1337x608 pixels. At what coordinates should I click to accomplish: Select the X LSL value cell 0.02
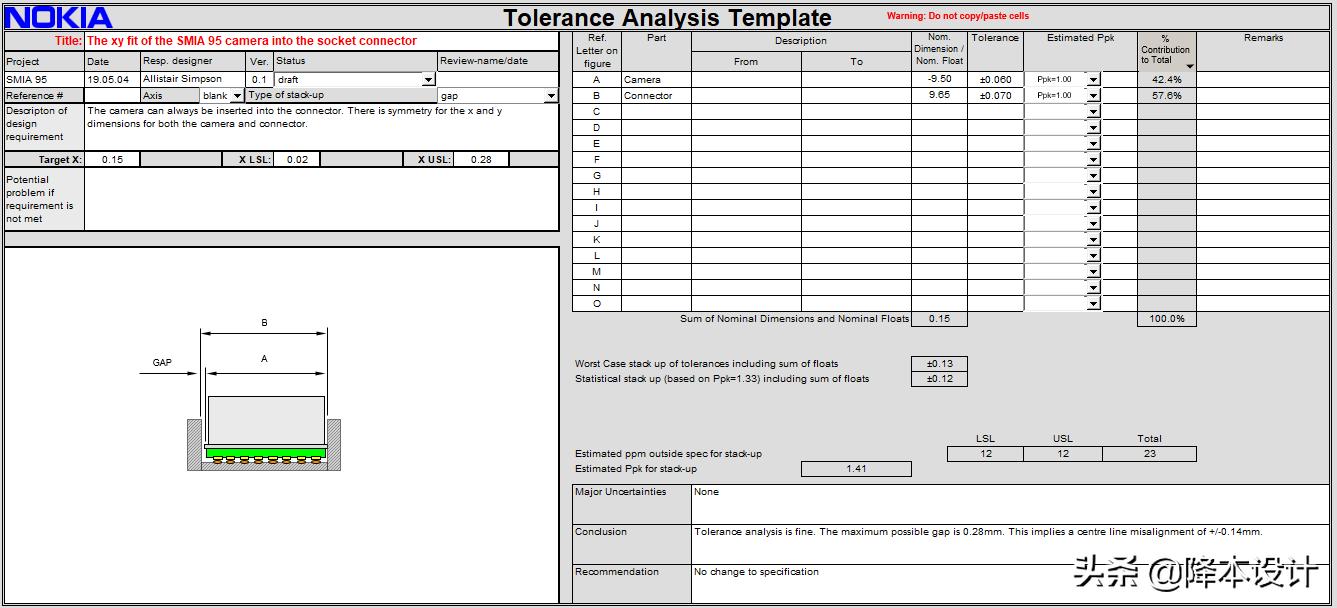pyautogui.click(x=297, y=160)
